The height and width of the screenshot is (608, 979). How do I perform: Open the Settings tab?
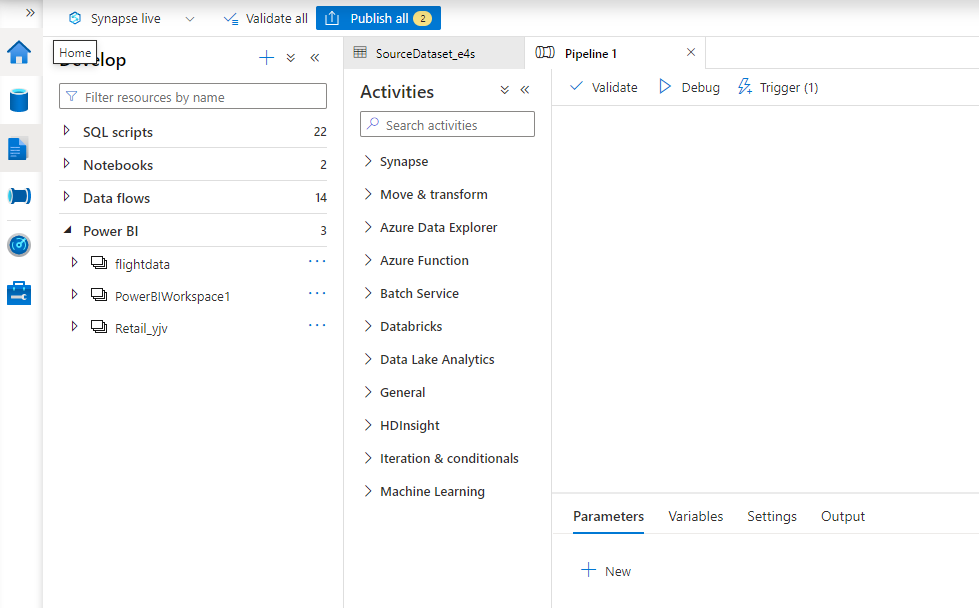tap(772, 517)
